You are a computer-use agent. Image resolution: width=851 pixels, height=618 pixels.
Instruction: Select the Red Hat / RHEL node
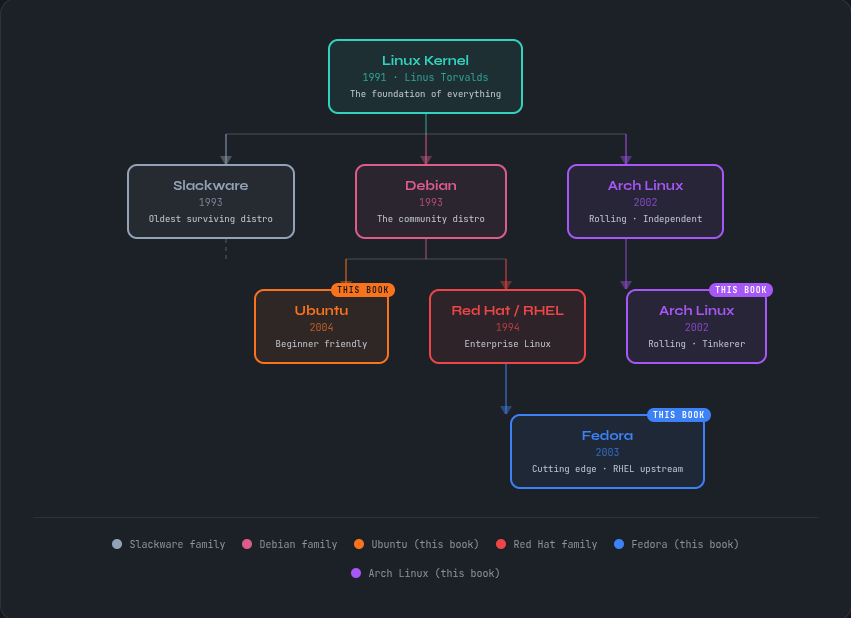coord(507,326)
